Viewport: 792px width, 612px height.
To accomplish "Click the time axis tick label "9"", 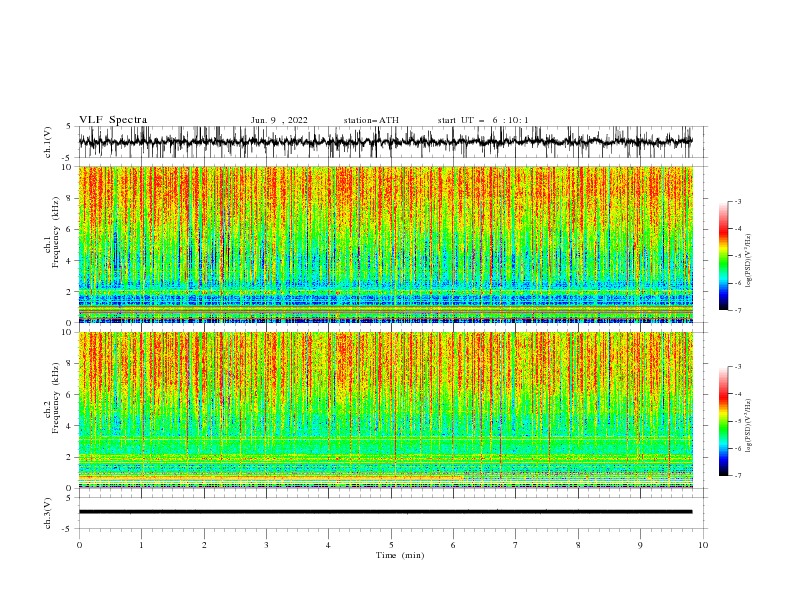I will (640, 545).
